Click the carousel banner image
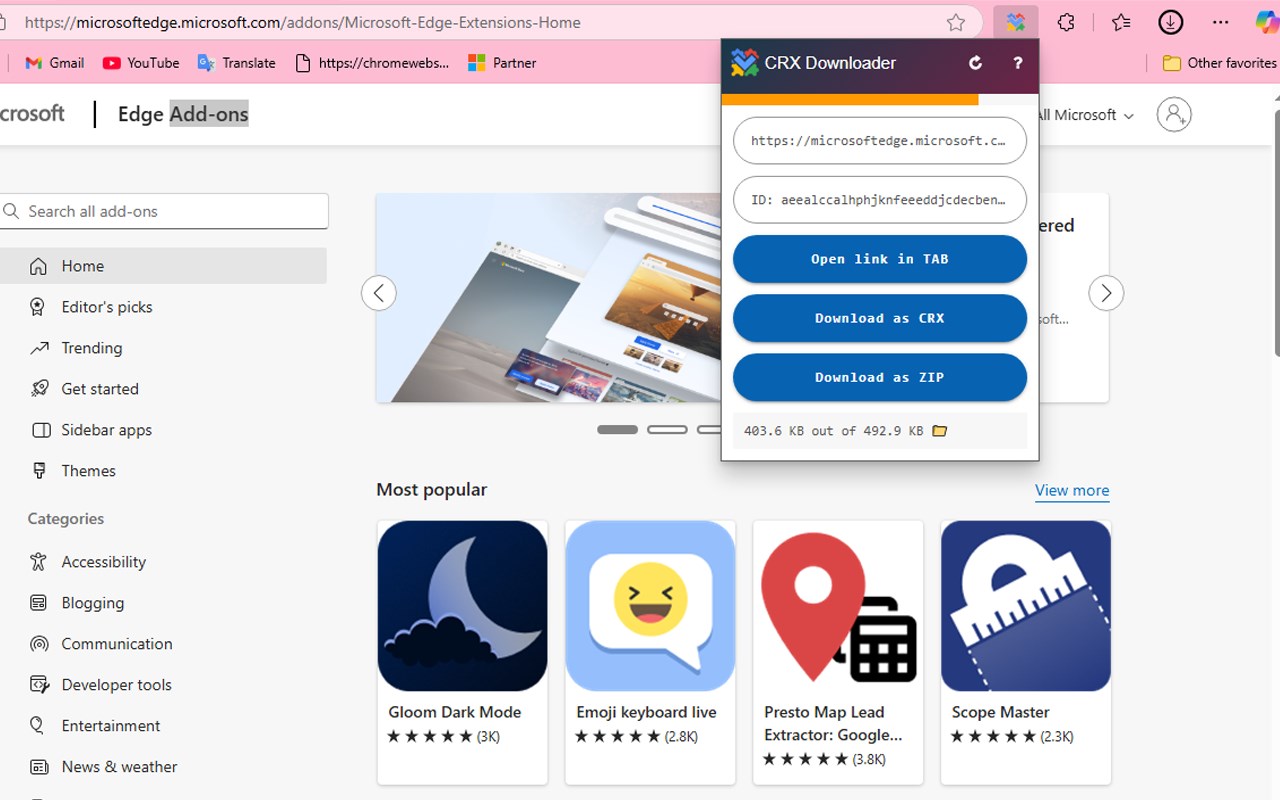Image resolution: width=1280 pixels, height=800 pixels. [548, 298]
